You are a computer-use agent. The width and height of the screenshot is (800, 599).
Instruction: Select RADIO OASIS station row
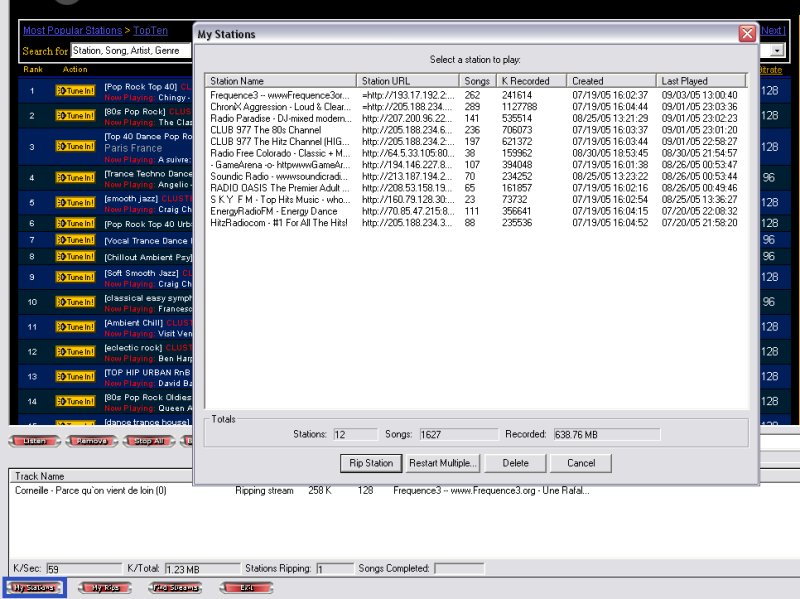476,188
